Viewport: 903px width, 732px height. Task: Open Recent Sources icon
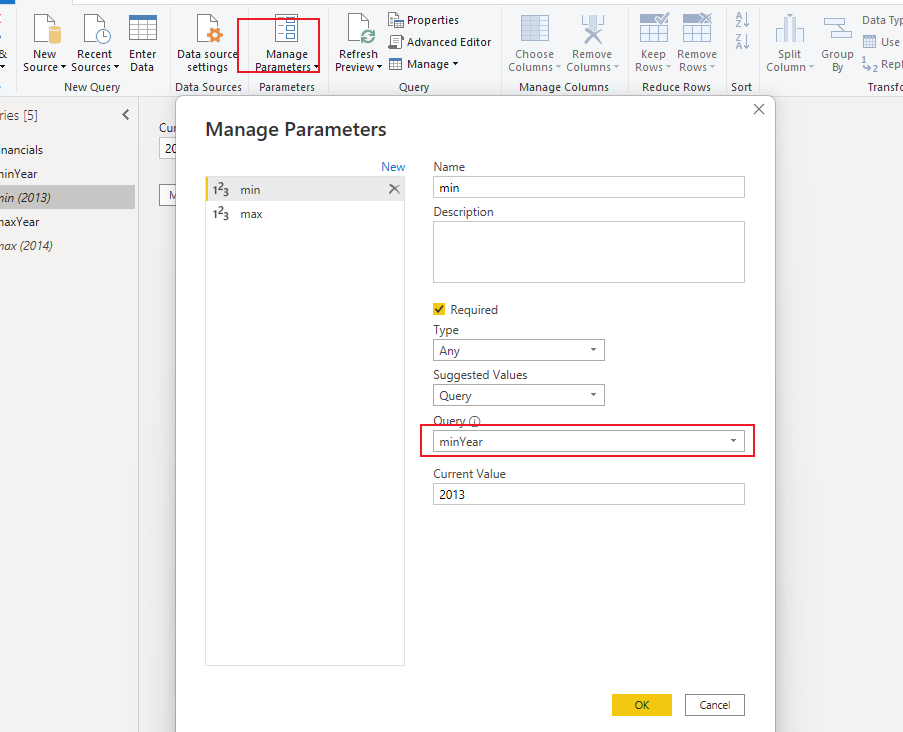tap(97, 29)
